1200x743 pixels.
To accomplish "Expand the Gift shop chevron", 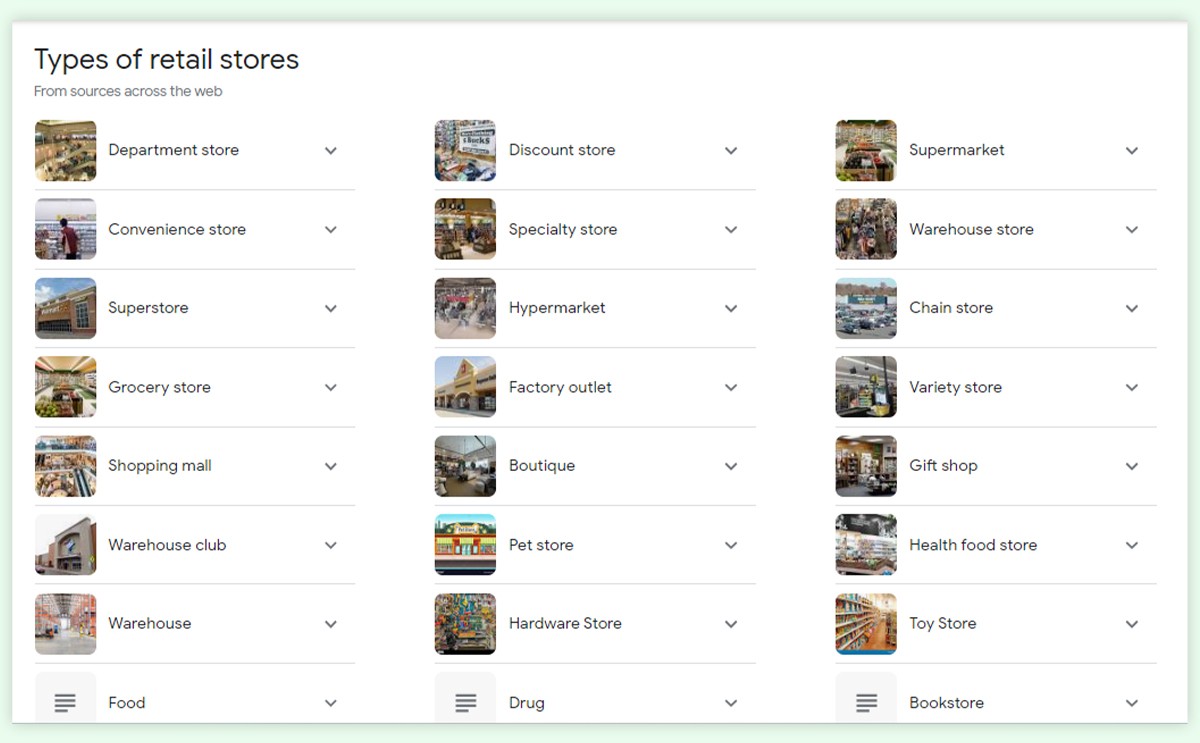I will [1132, 467].
